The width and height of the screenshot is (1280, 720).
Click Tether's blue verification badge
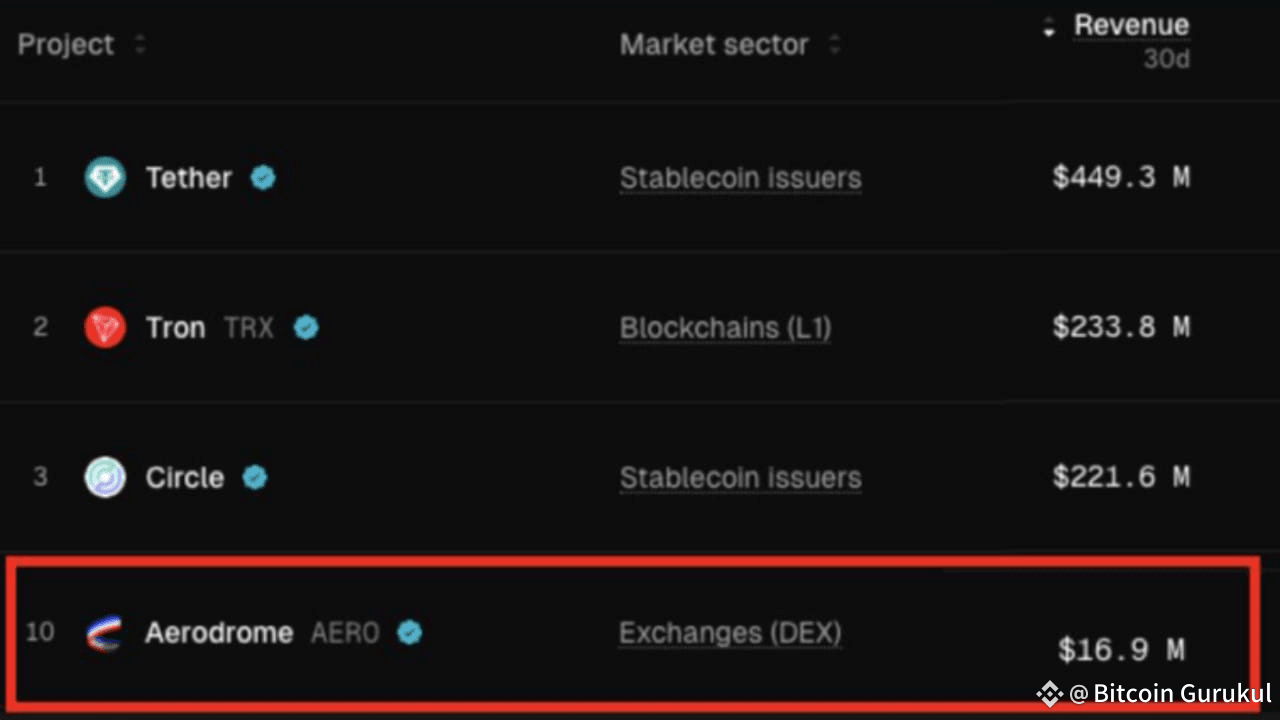click(x=262, y=177)
